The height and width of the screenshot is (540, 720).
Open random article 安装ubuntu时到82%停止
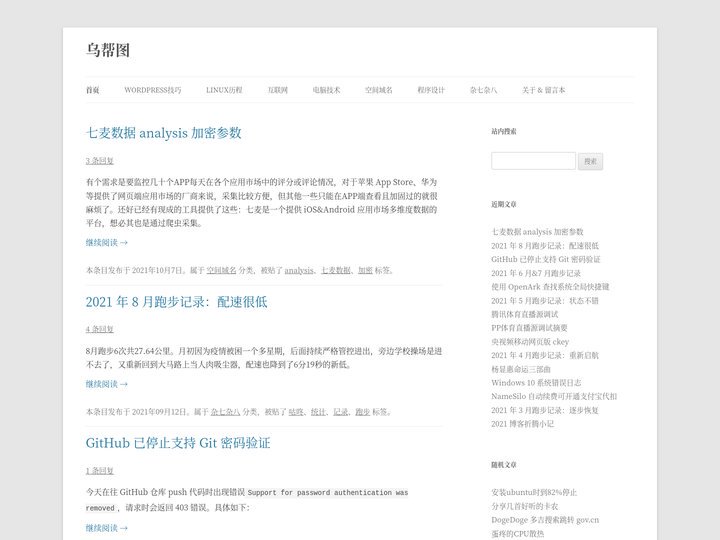534,493
